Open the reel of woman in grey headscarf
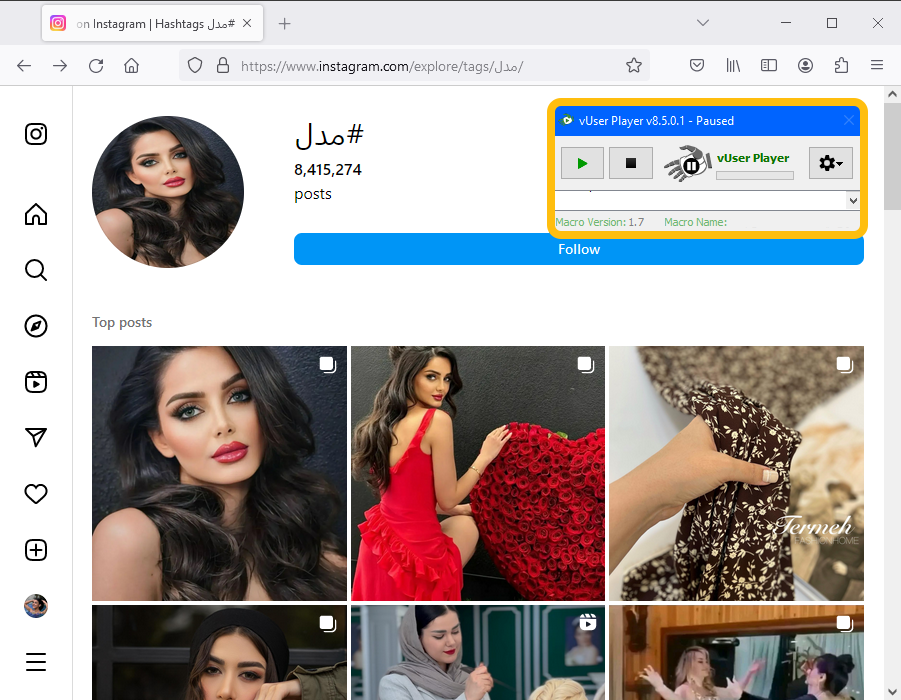This screenshot has width=901, height=700. (x=478, y=652)
